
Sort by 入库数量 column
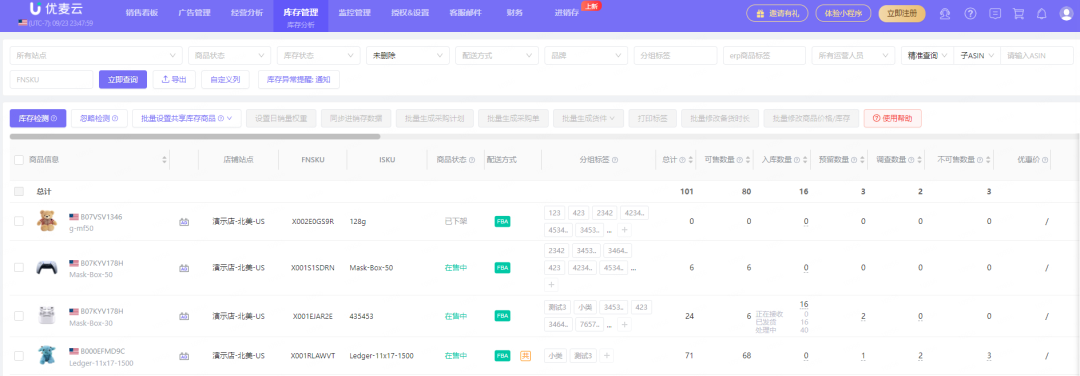point(805,160)
